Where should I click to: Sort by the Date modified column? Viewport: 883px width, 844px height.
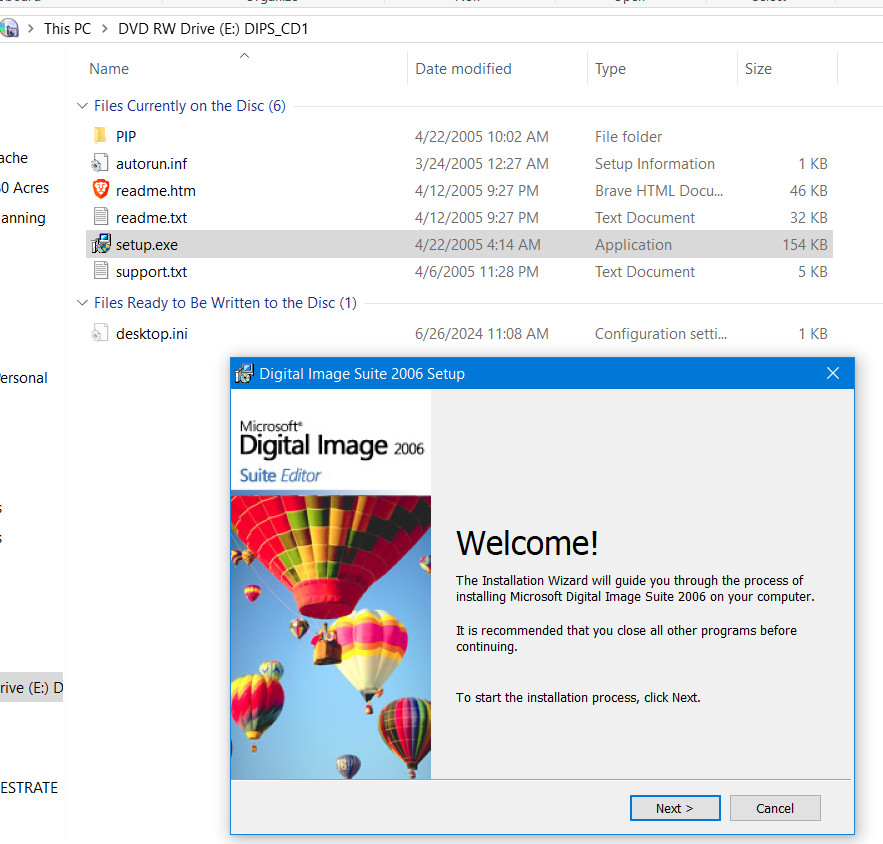(x=463, y=68)
